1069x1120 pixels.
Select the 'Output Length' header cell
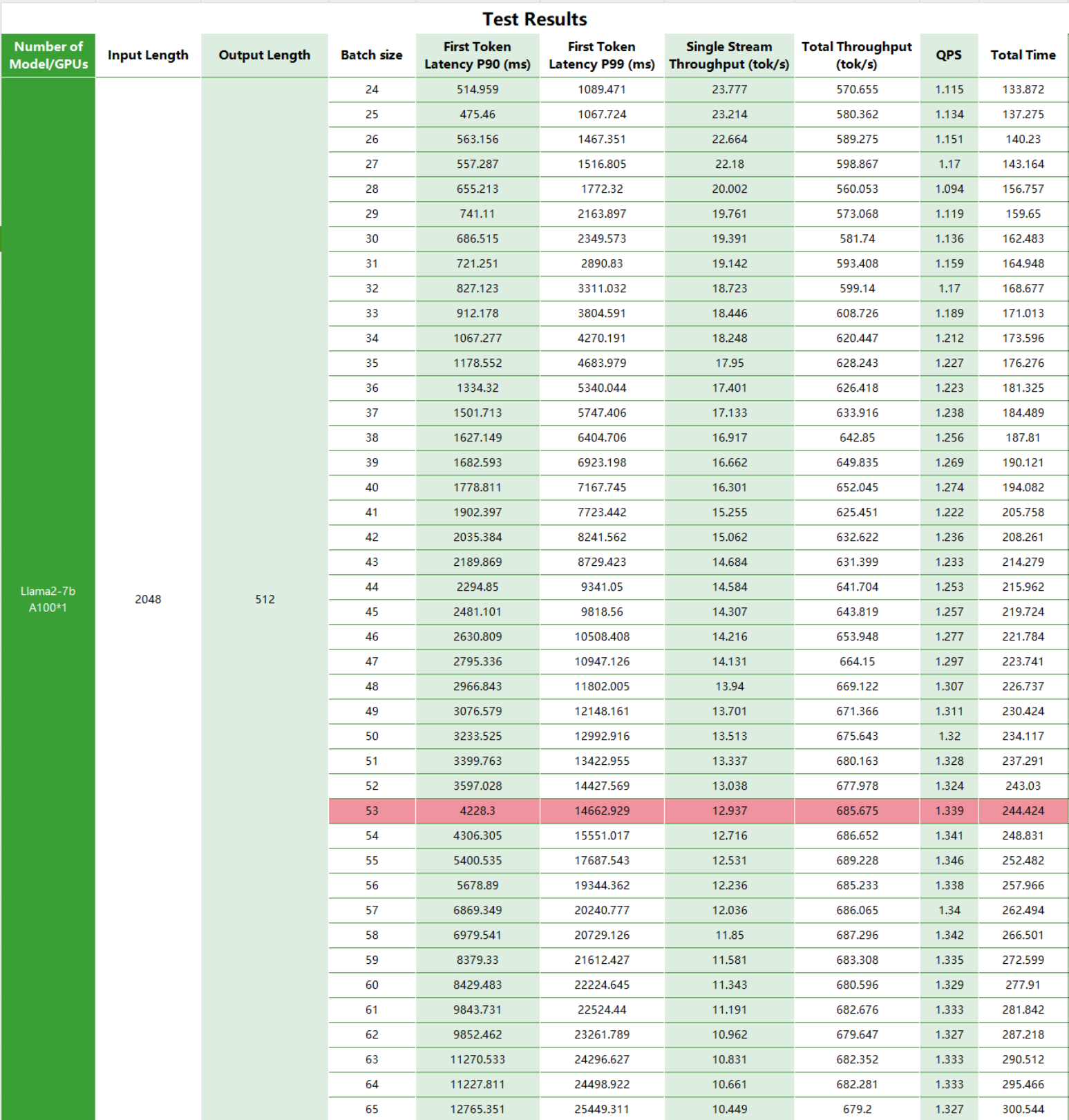point(265,55)
